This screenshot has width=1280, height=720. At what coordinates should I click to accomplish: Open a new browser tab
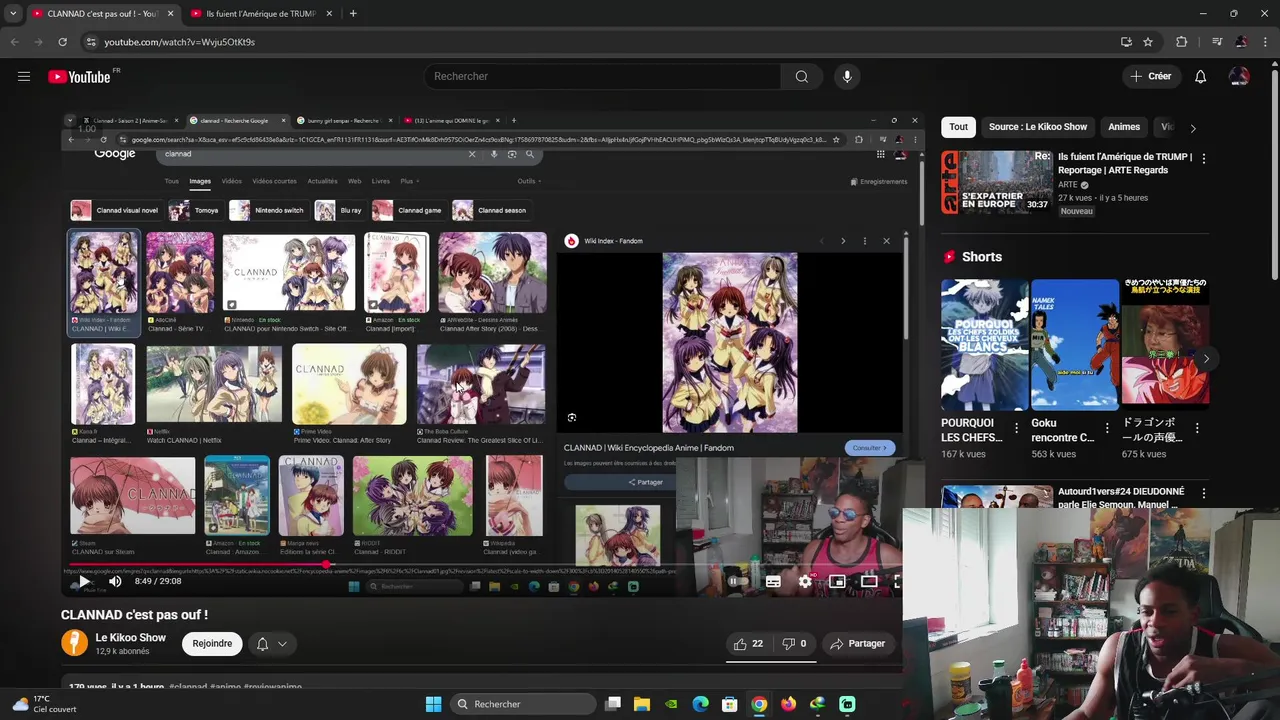coord(353,14)
